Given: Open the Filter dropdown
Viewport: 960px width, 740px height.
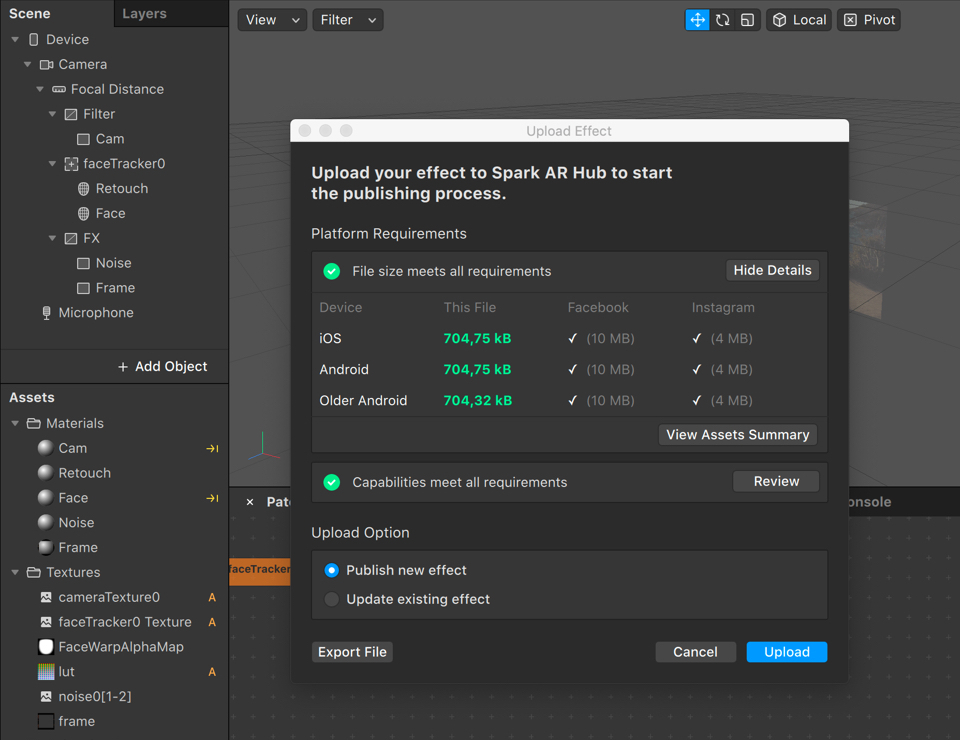Looking at the screenshot, I should click(x=348, y=20).
